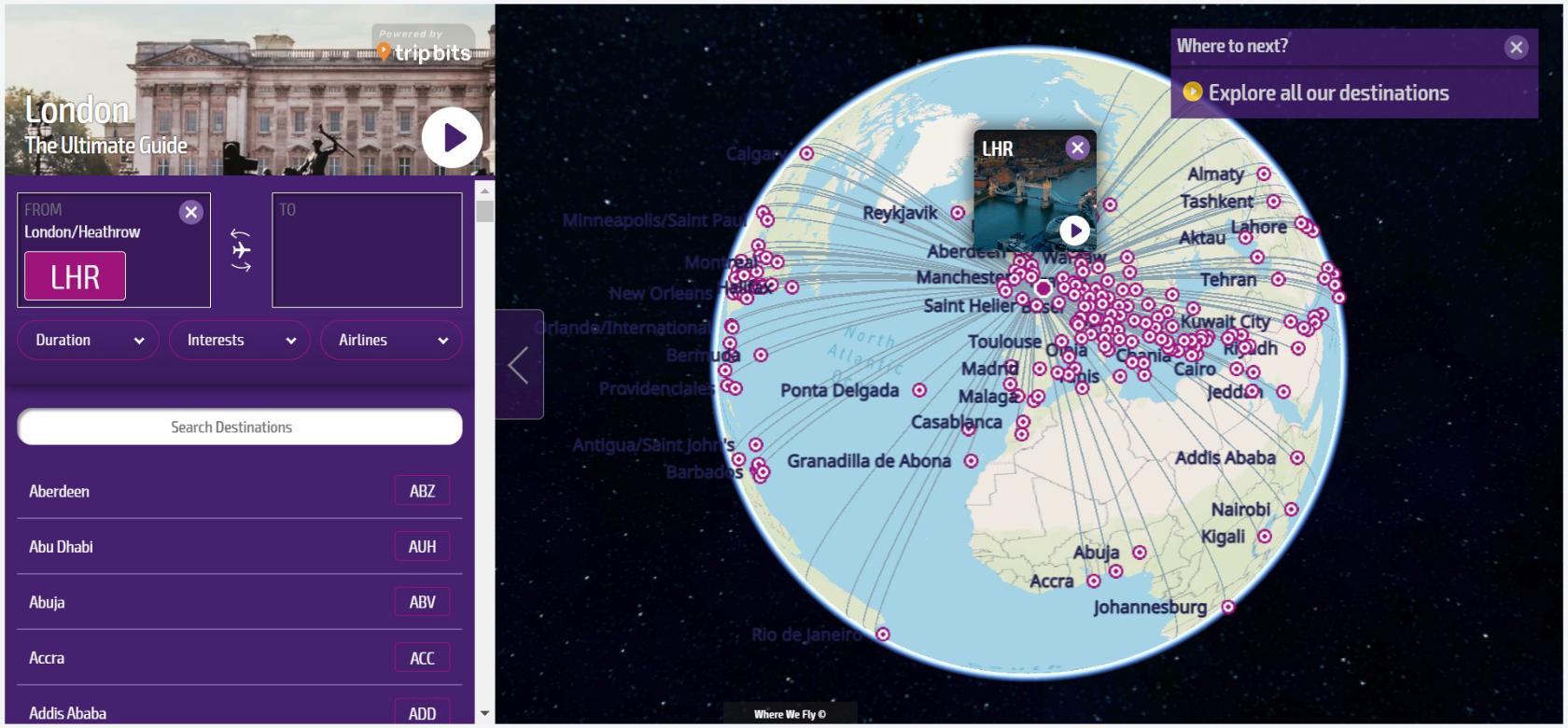The width and height of the screenshot is (1568, 728).
Task: Play the LHR popup video
Action: 1074,230
